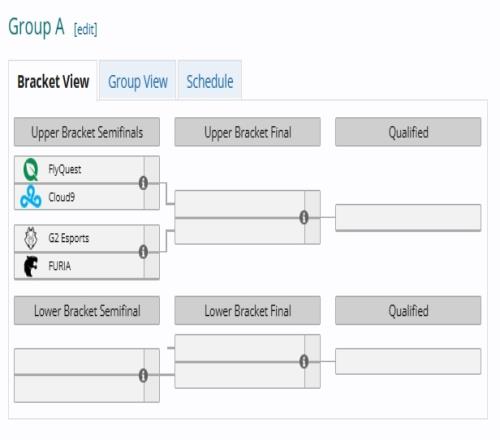Click the Cloud9 team logo
Viewport: 500px width, 440px height.
pos(31,197)
